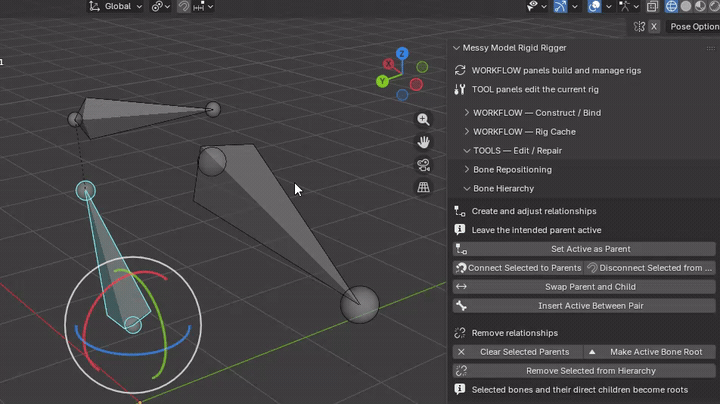720x404 pixels.
Task: Open the pose figure icon dropdown
Action: [629, 6]
